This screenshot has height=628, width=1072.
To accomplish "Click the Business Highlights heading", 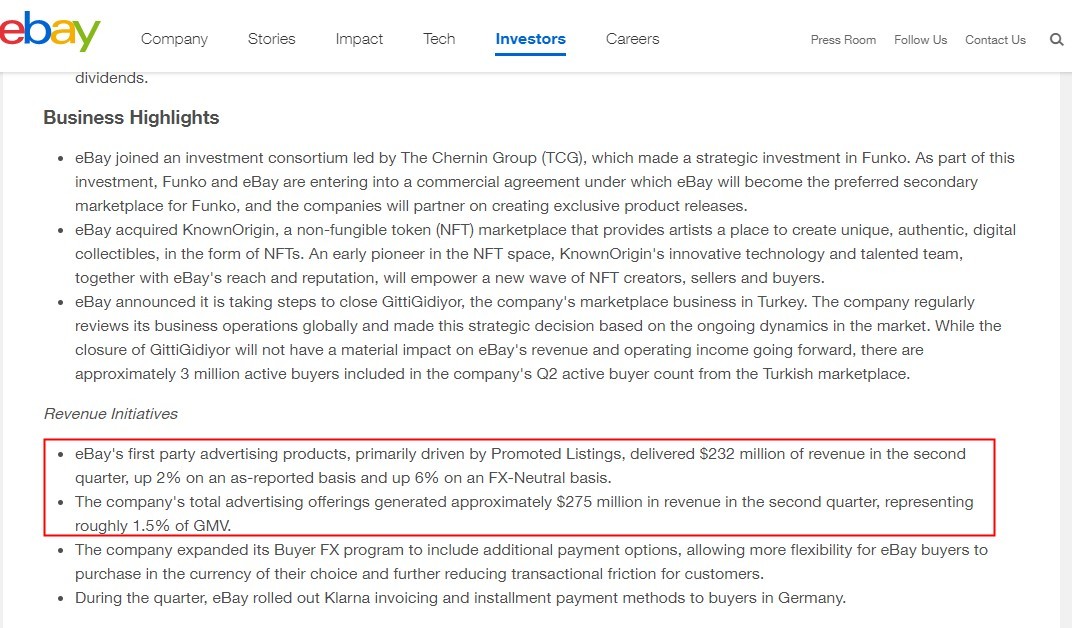I will pyautogui.click(x=131, y=118).
